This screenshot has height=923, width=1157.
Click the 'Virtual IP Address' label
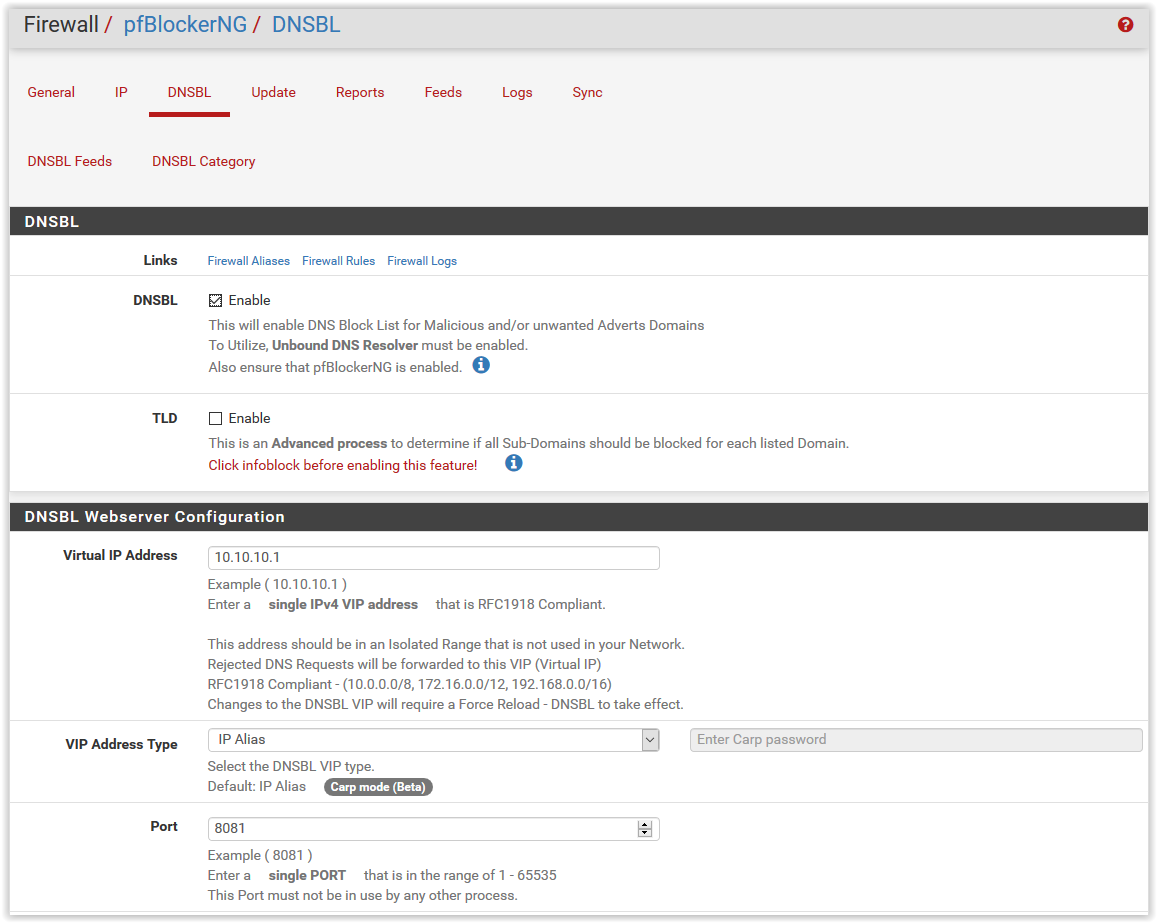(120, 556)
